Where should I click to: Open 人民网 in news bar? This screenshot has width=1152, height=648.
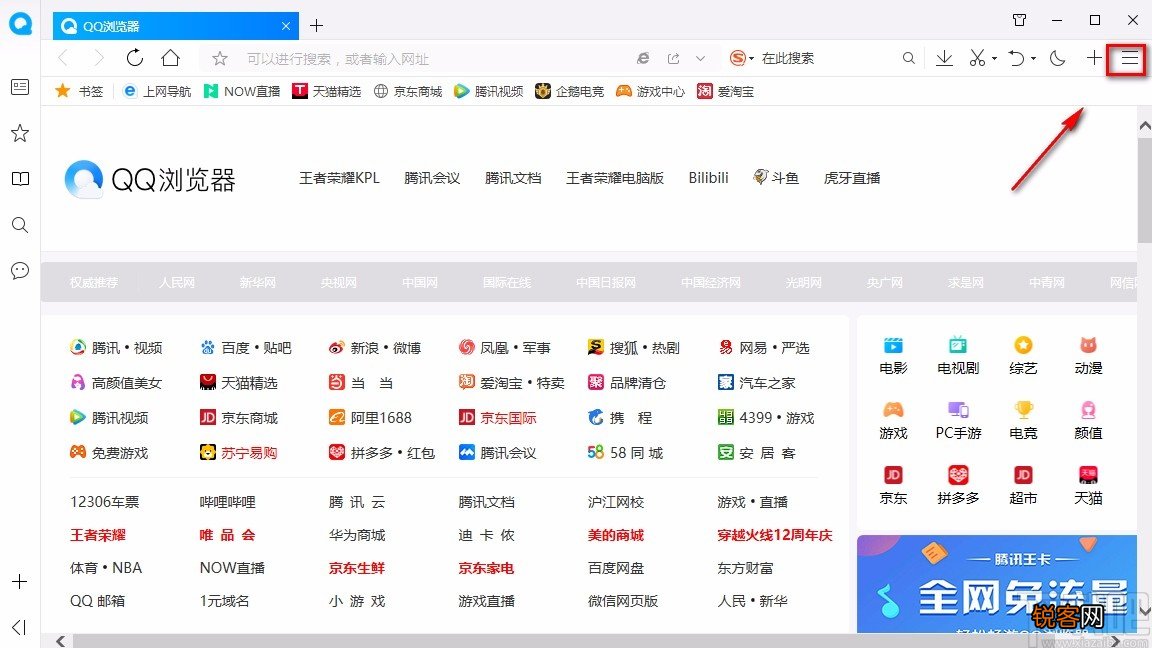(x=177, y=282)
